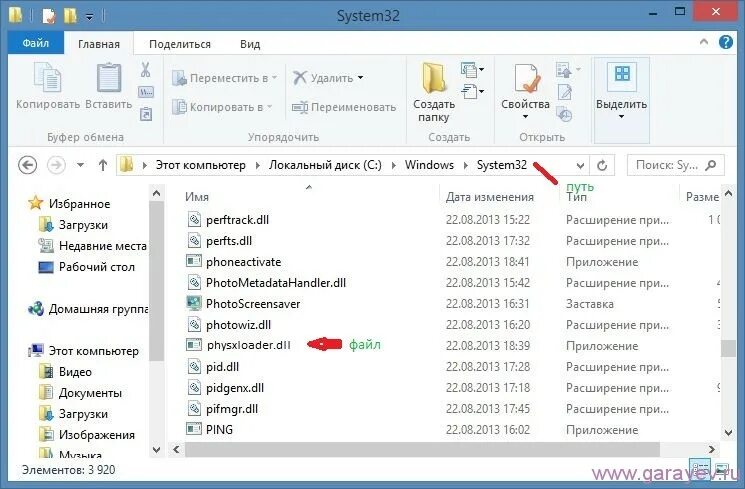Click the scissors Cut icon
The height and width of the screenshot is (489, 745).
[x=145, y=69]
